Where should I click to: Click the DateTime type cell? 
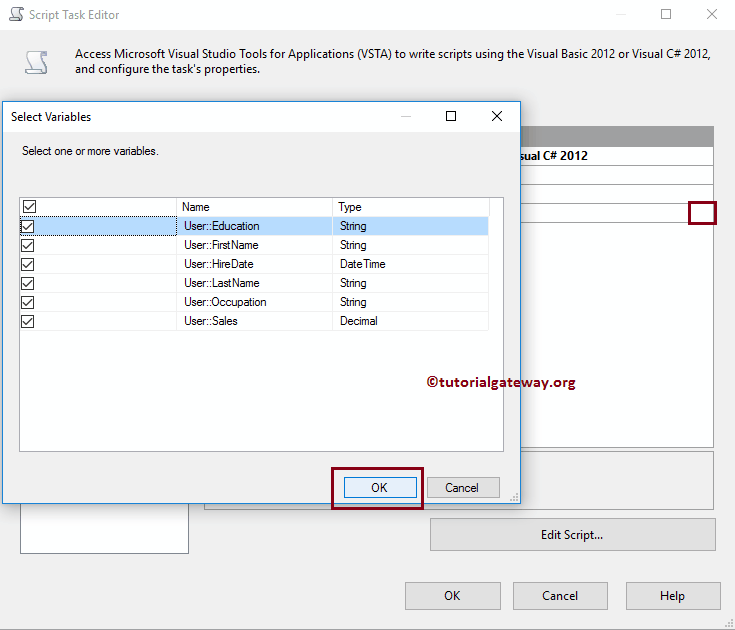click(x=411, y=264)
